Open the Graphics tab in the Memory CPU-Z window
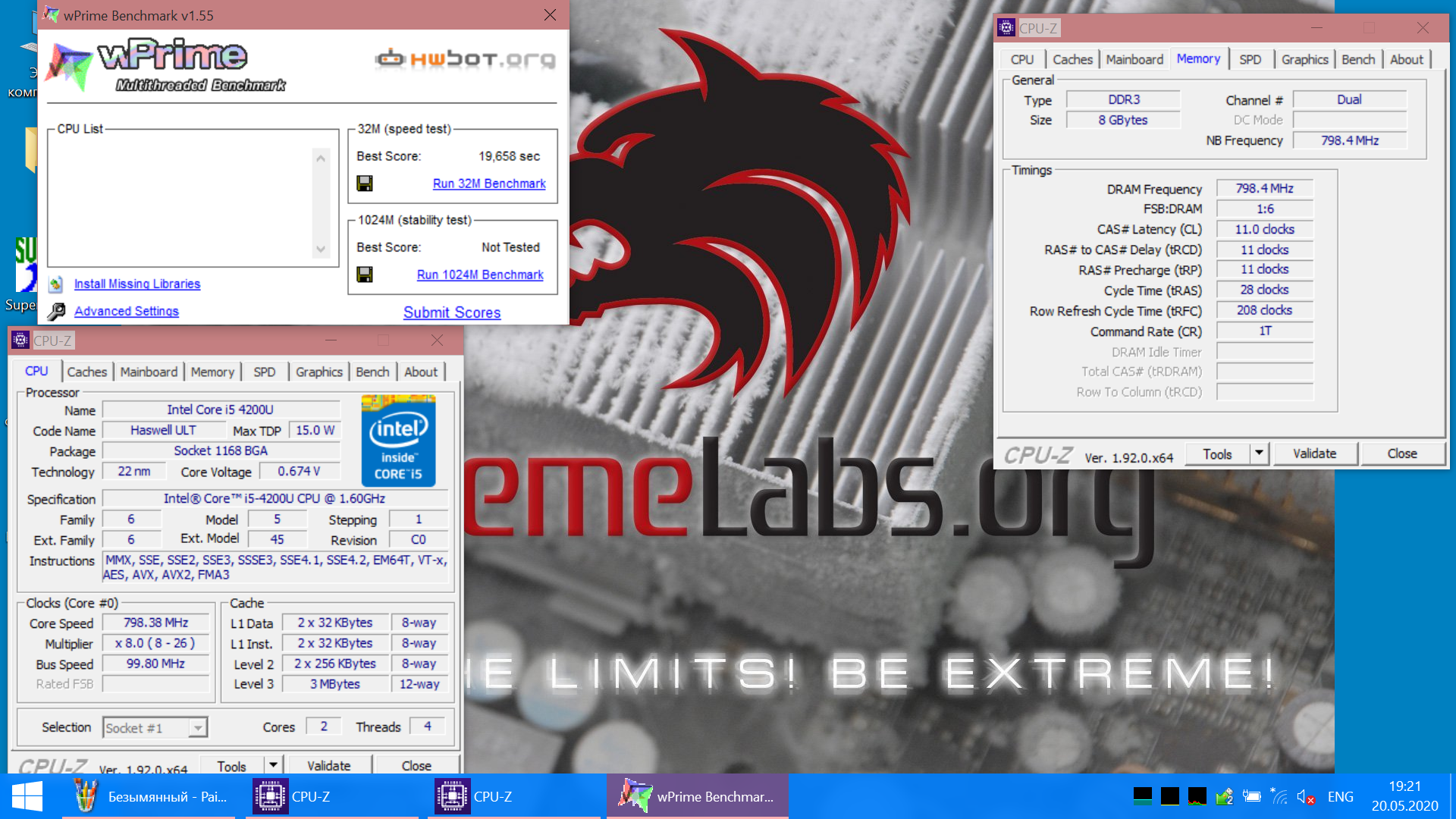 coord(1305,59)
